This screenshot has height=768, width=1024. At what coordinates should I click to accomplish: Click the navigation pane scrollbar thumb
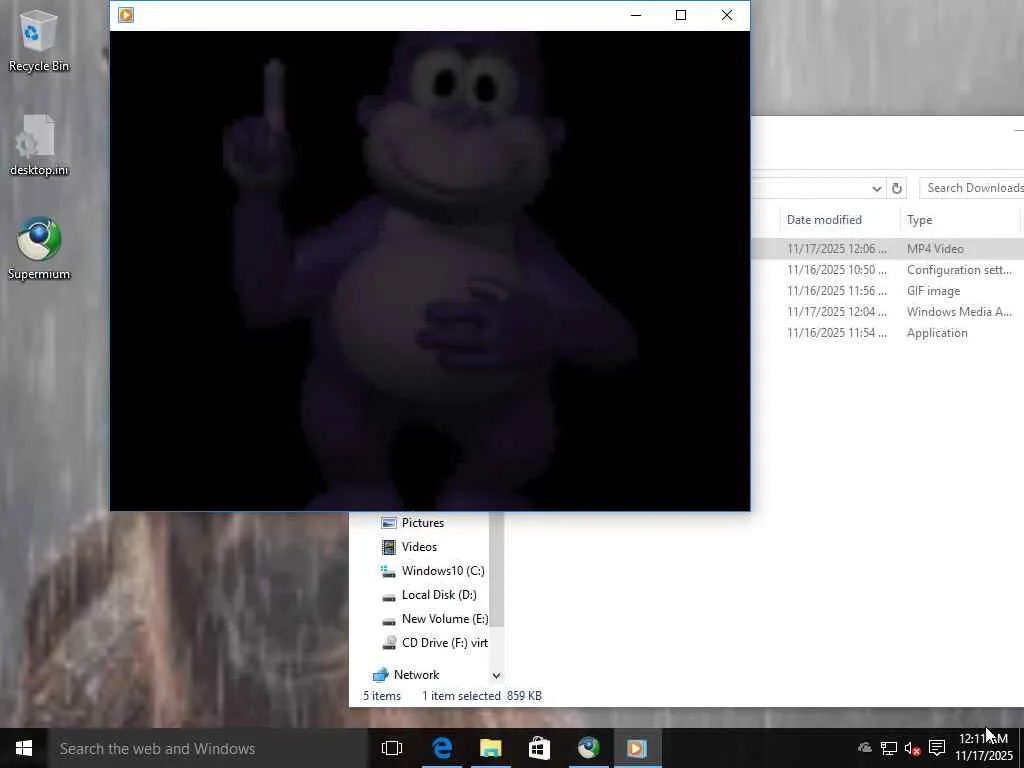(496, 569)
